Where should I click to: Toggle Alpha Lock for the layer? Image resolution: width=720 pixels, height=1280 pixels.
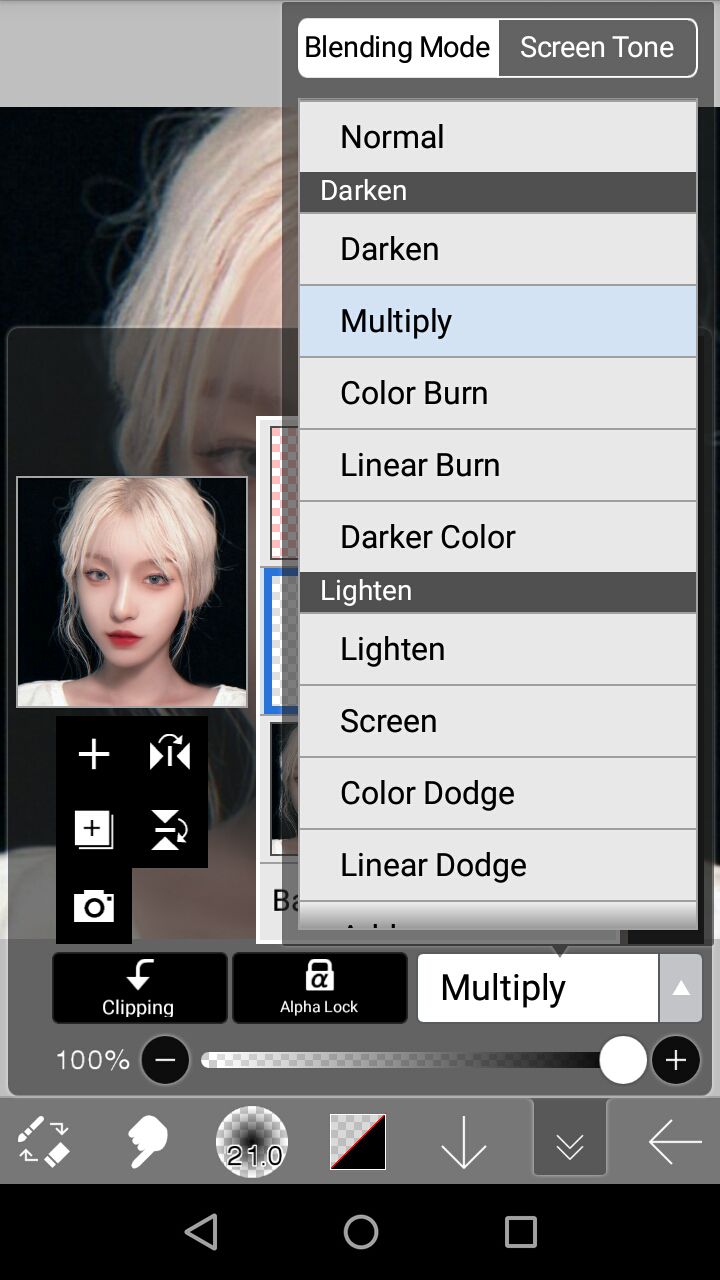pos(319,988)
